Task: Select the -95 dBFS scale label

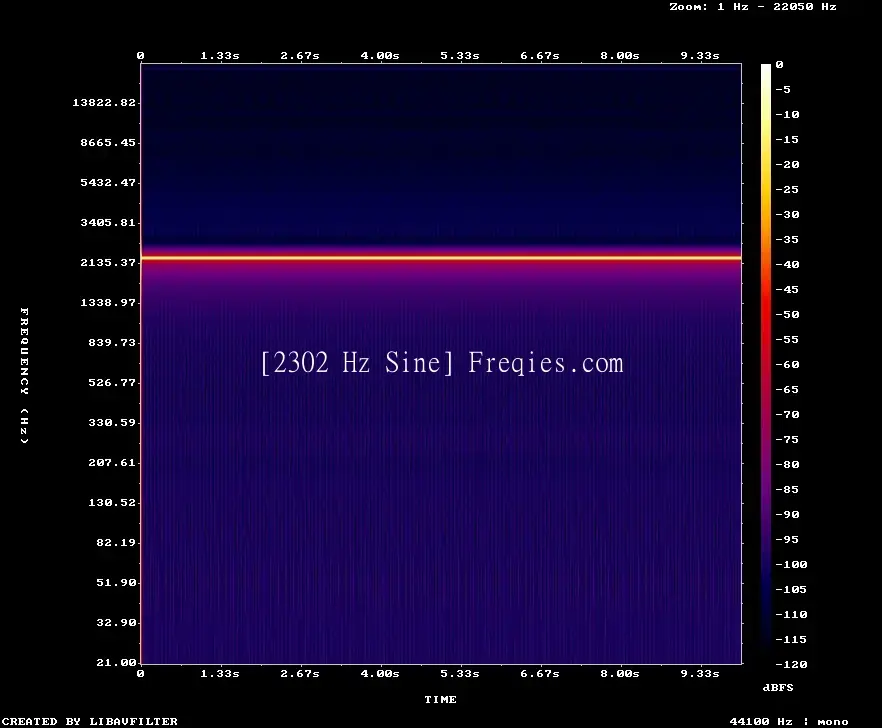Action: coord(787,539)
